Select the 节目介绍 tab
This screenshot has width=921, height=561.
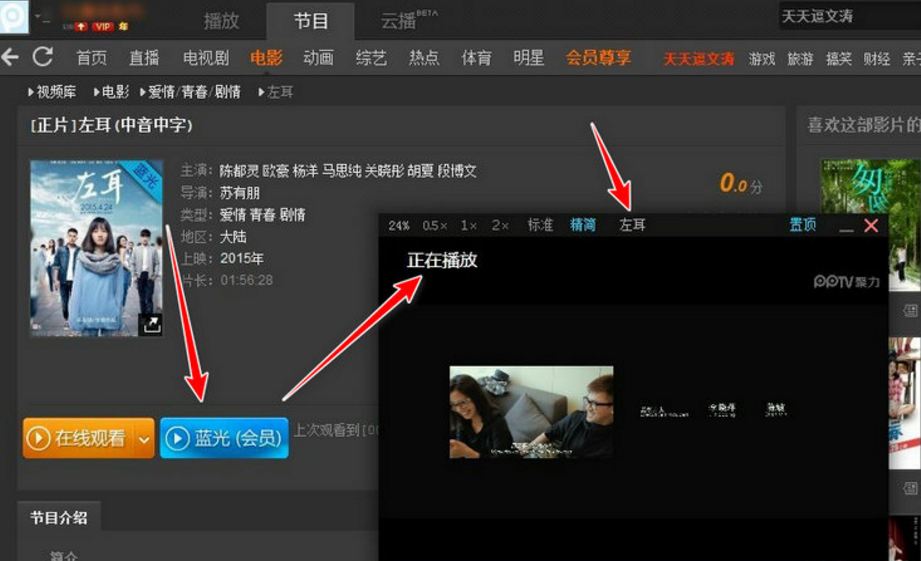[59, 518]
